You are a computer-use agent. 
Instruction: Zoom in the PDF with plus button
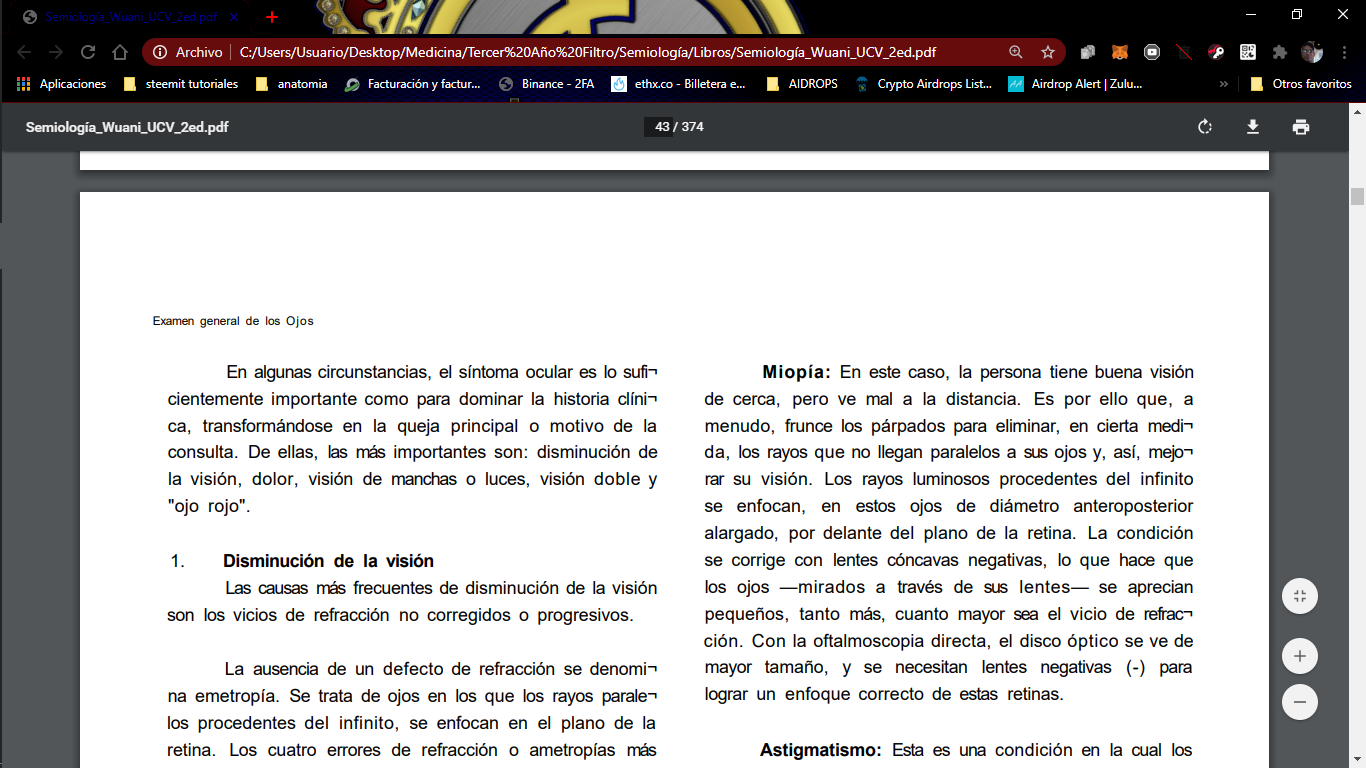pos(1299,656)
